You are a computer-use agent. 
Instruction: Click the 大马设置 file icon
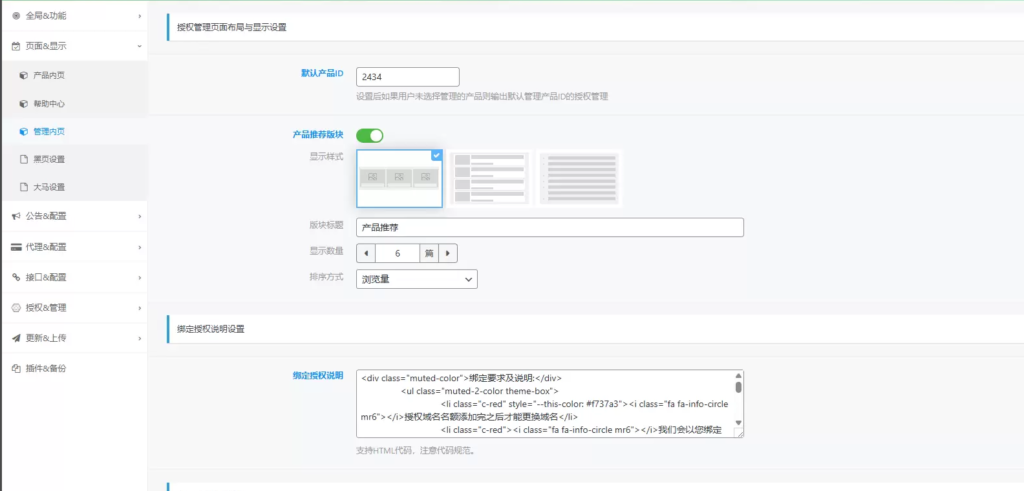(24, 187)
